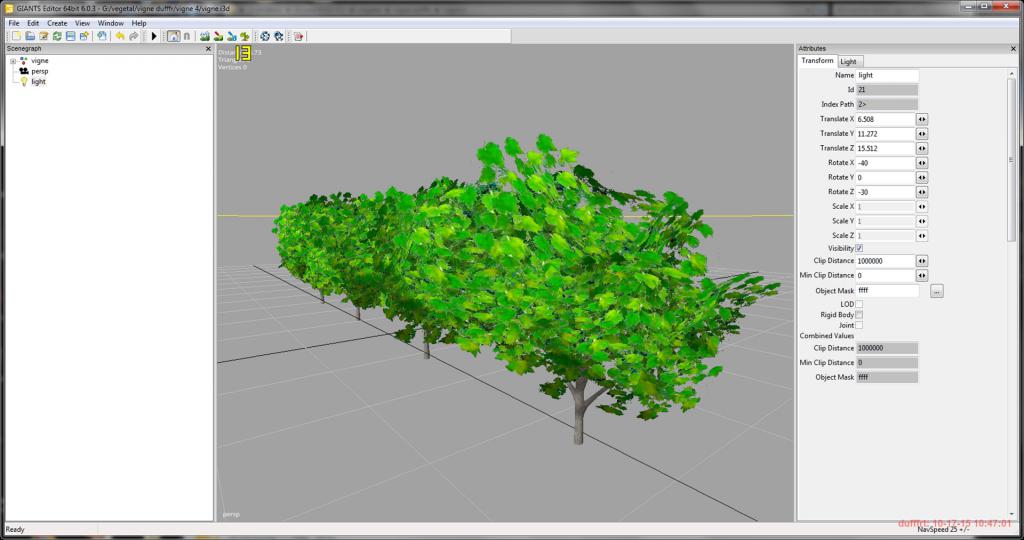
Task: Click the yellow Undo arrow
Action: click(x=120, y=37)
